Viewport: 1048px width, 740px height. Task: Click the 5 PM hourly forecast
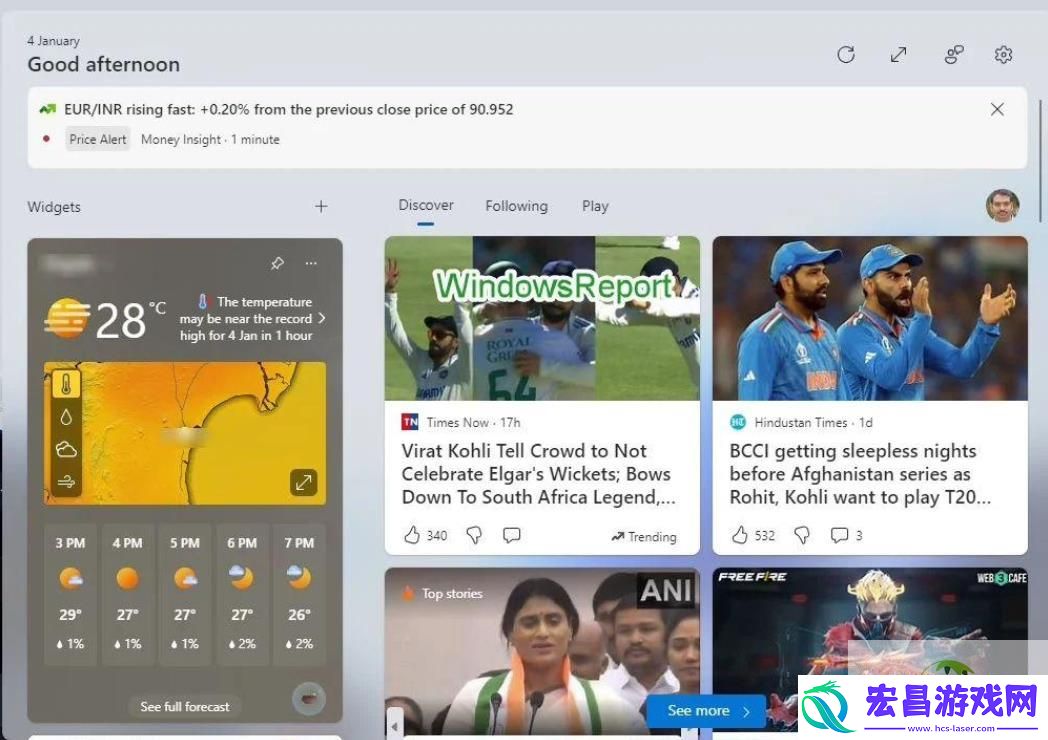click(185, 594)
